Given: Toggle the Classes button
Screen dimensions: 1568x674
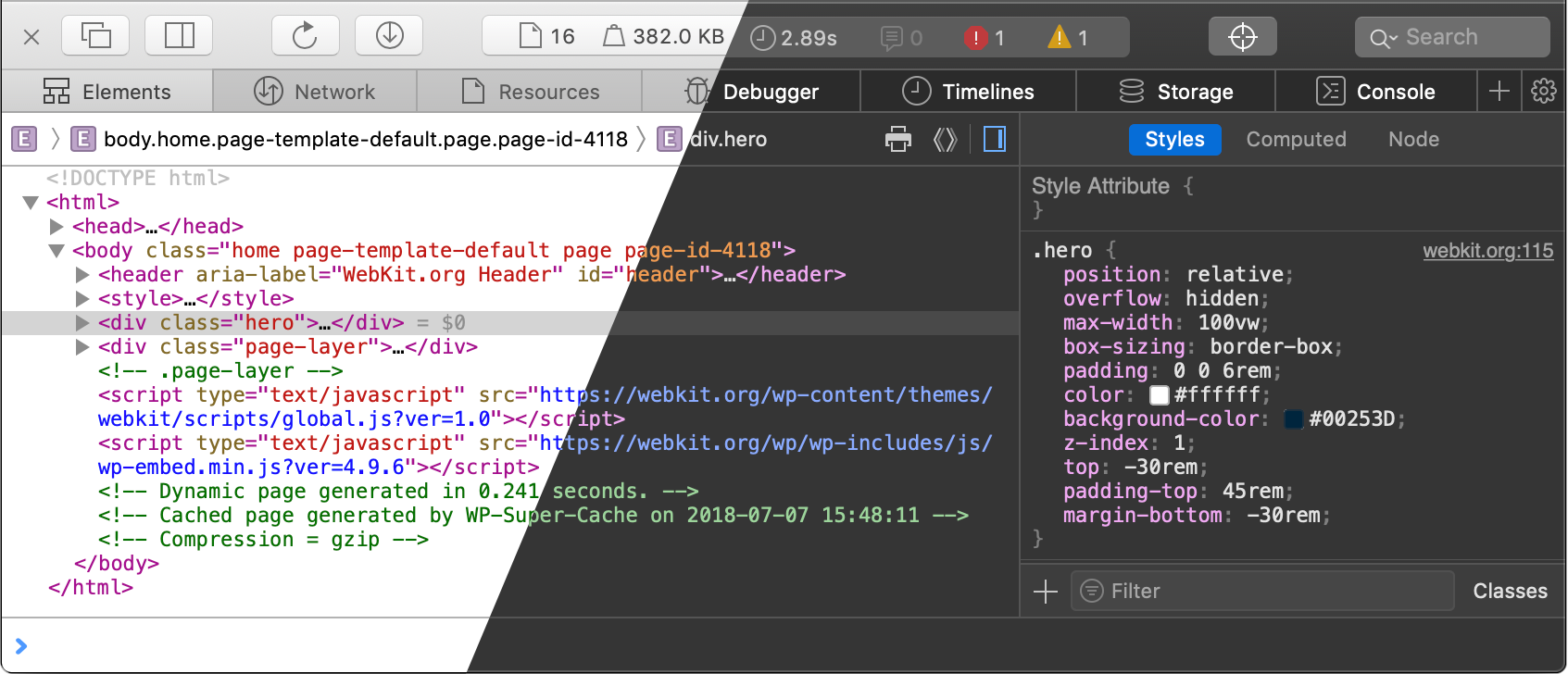Looking at the screenshot, I should click(x=1510, y=591).
